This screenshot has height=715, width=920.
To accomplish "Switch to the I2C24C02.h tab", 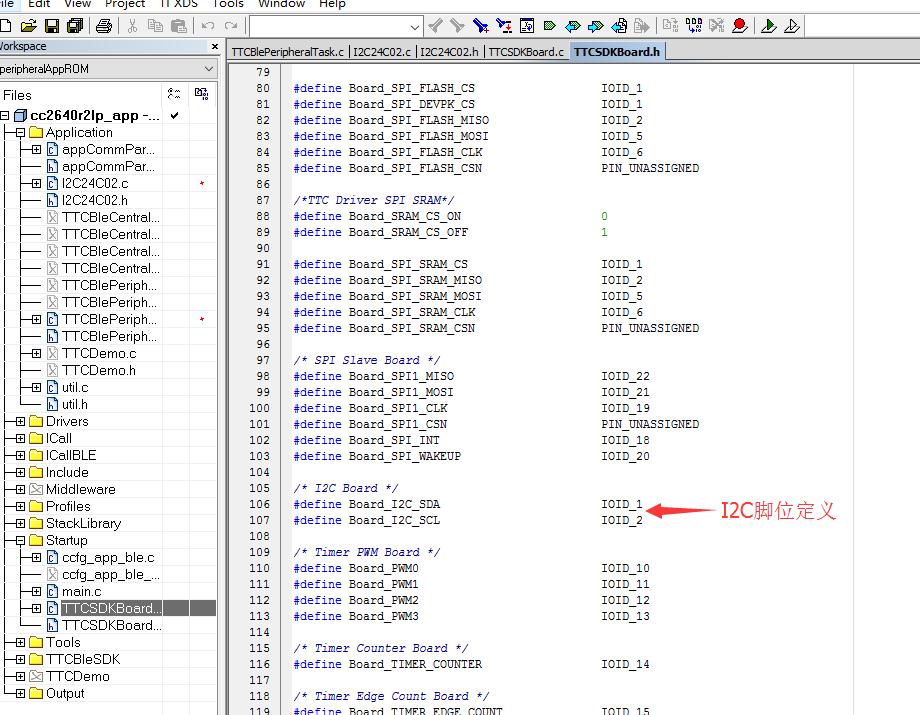I will coord(449,52).
